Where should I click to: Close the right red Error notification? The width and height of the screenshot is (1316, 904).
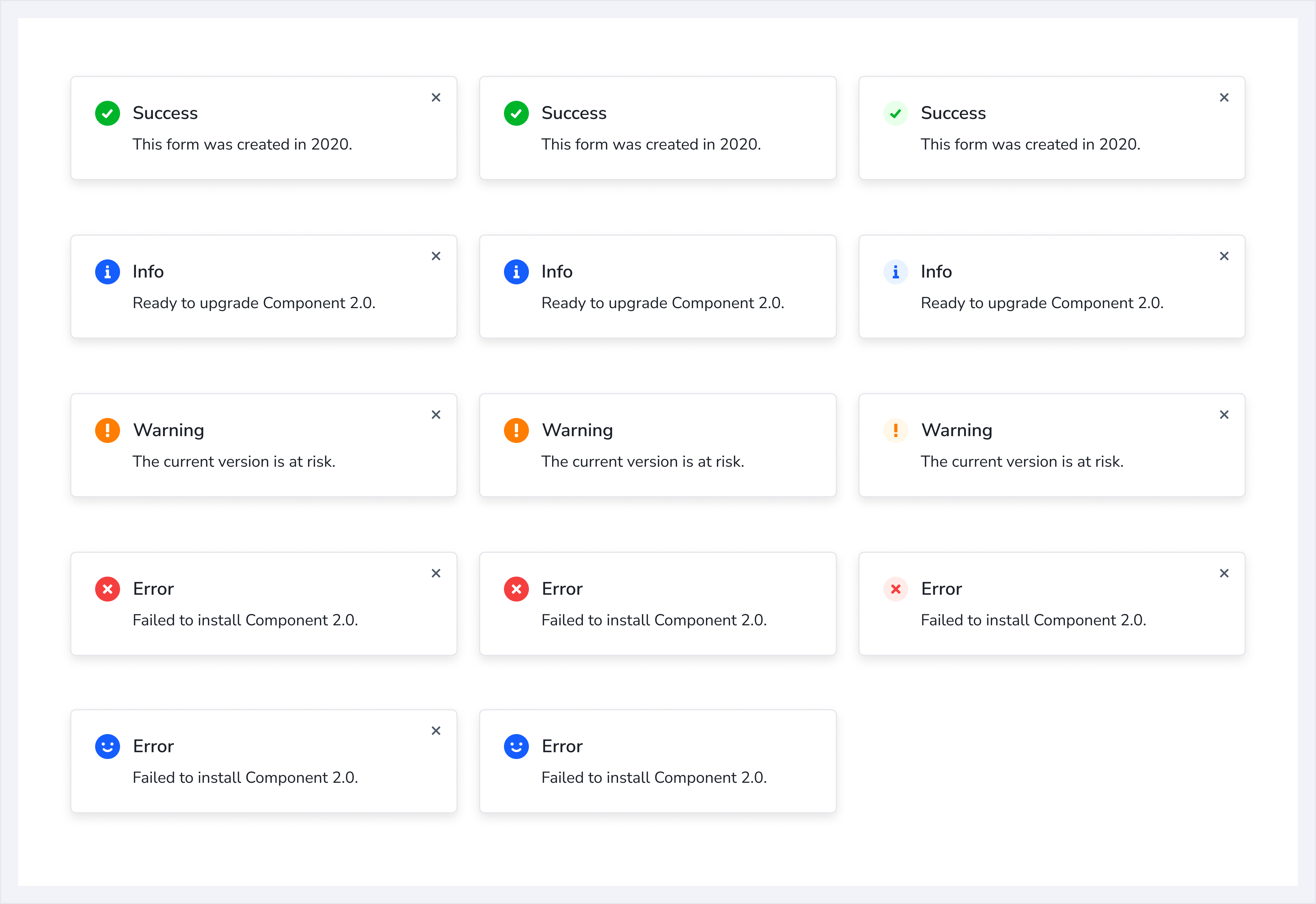click(1224, 573)
